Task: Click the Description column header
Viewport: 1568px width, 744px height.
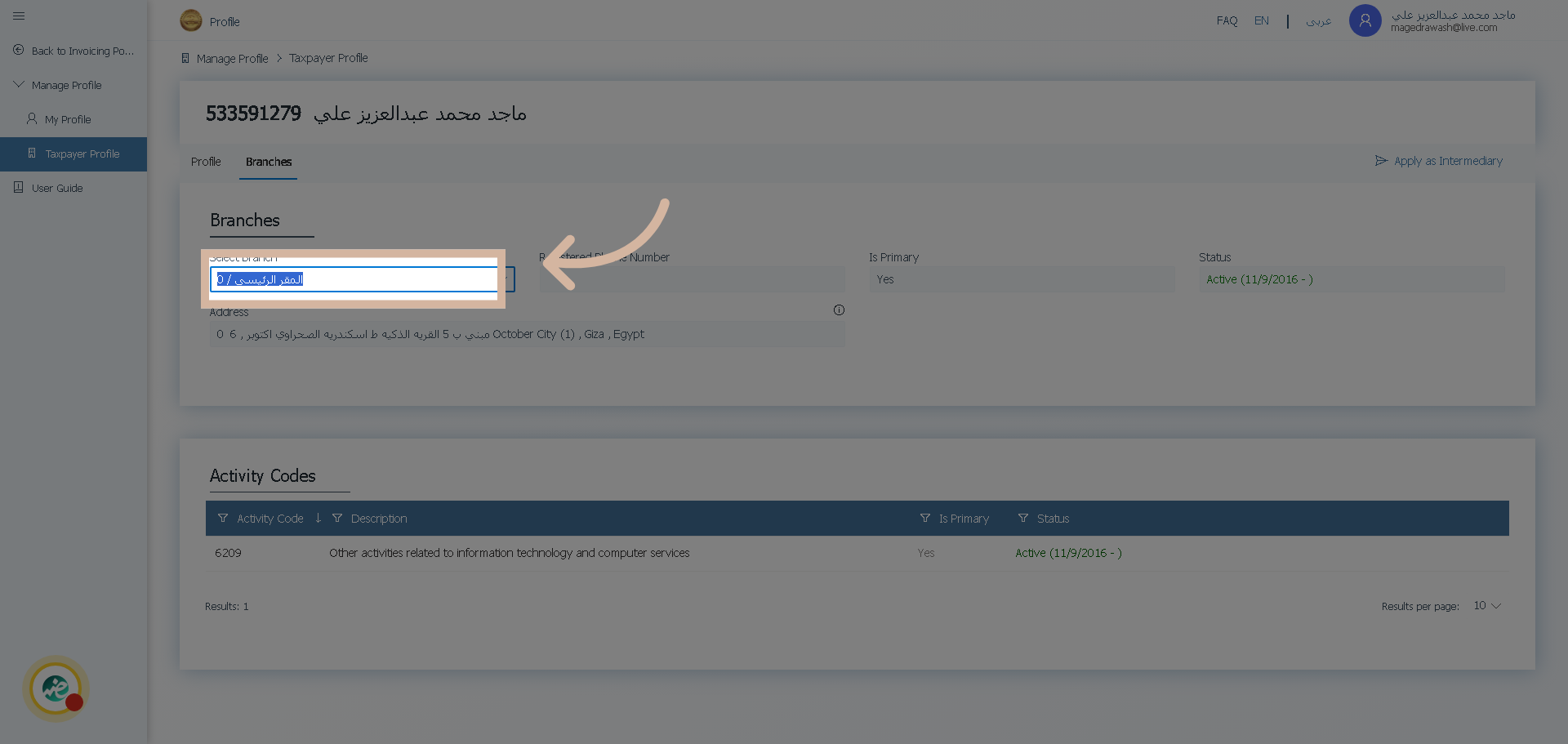Action: [379, 519]
